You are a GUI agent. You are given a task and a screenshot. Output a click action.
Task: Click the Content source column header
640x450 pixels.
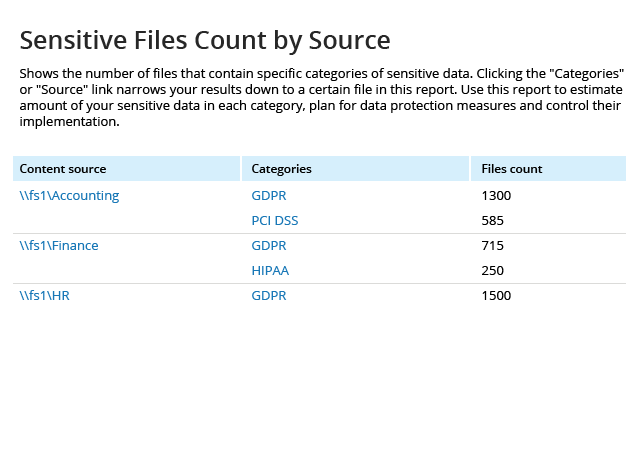pos(127,169)
